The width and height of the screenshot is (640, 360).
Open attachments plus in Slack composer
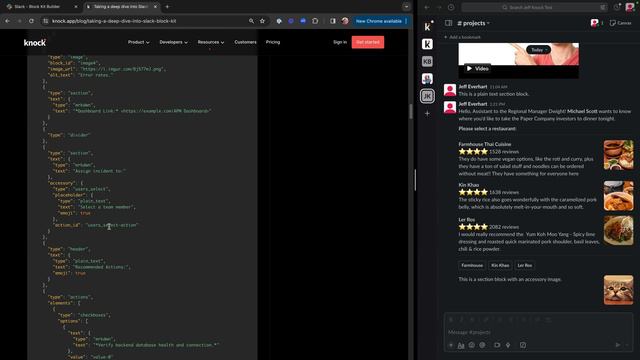point(451,345)
